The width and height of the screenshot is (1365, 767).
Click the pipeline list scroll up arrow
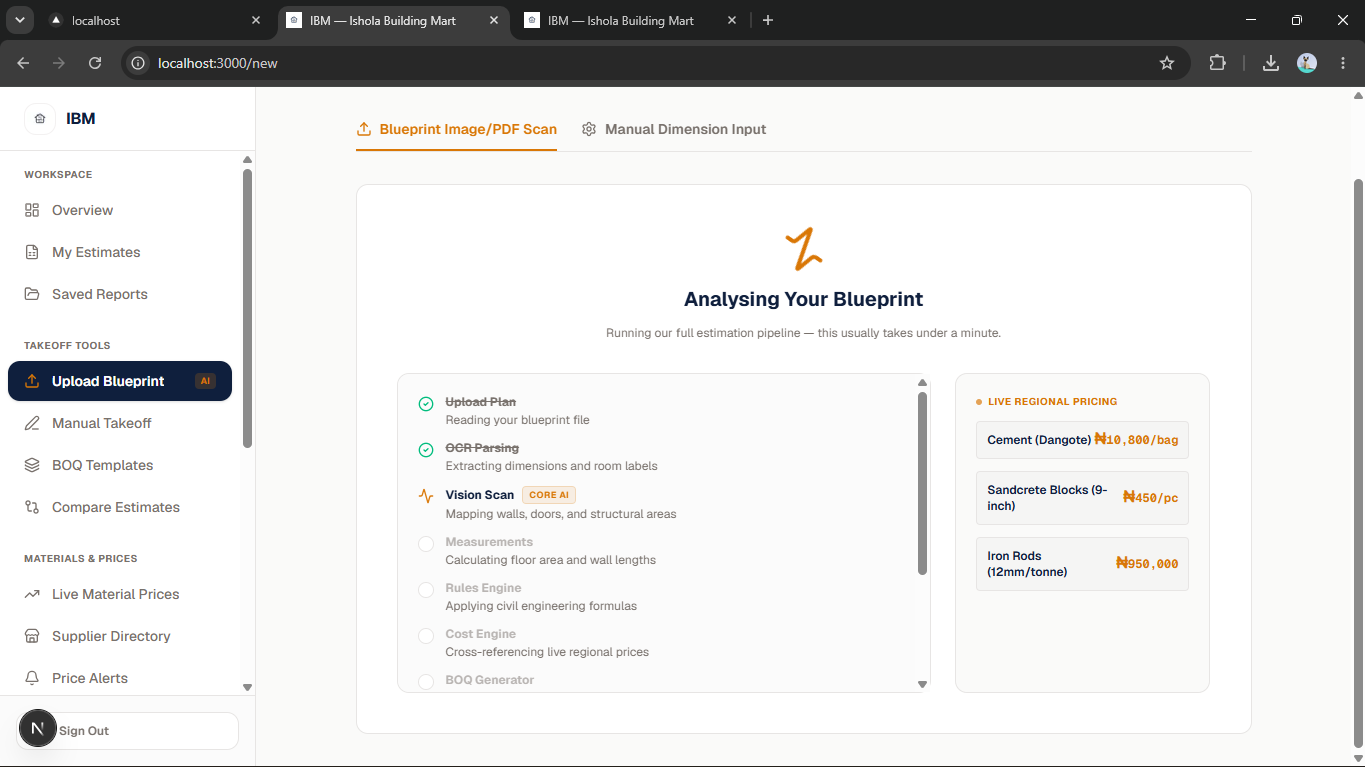(x=922, y=383)
